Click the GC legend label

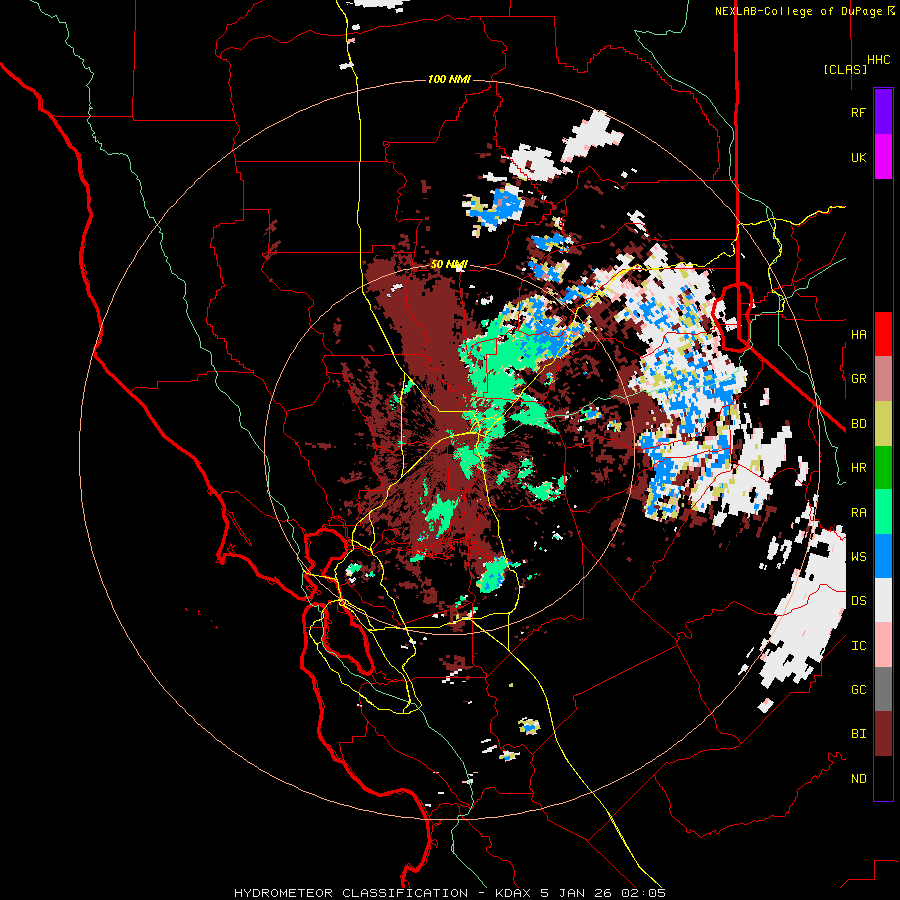(x=858, y=690)
